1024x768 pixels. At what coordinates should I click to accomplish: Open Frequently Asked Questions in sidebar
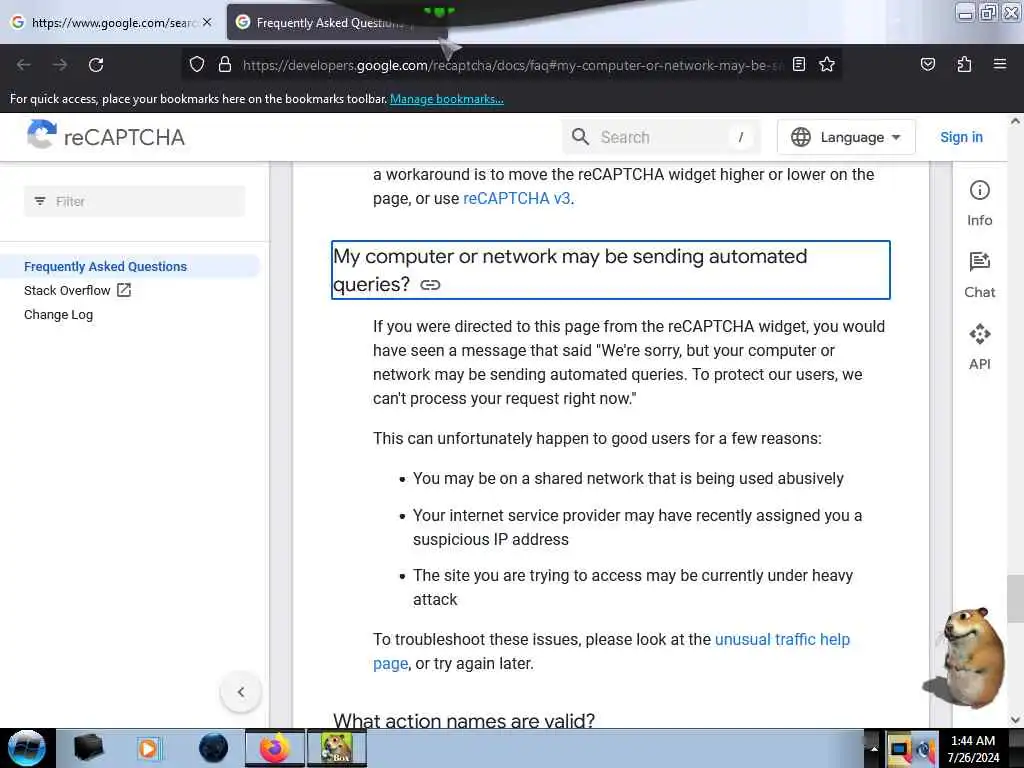(105, 266)
